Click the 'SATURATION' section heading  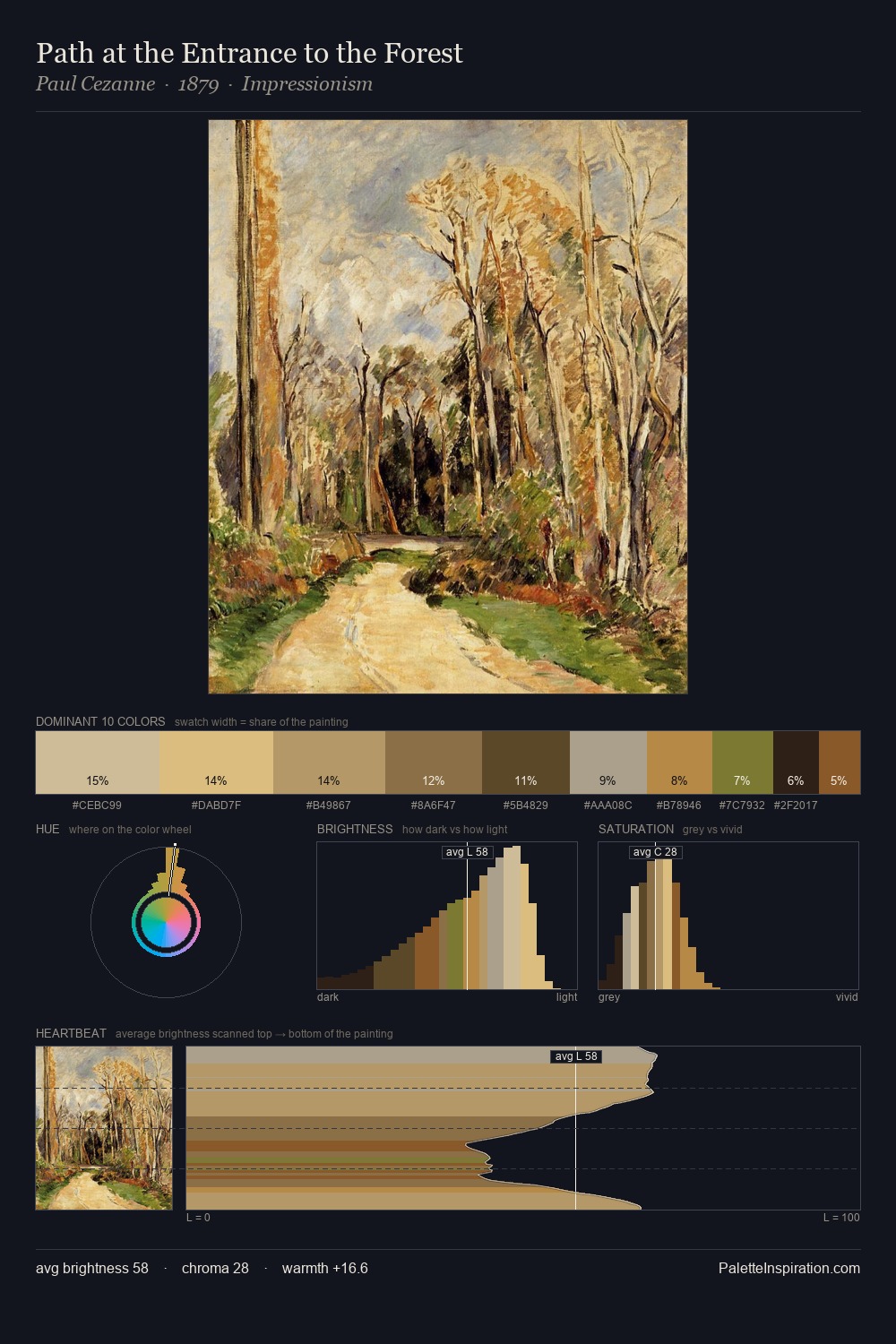click(x=636, y=829)
